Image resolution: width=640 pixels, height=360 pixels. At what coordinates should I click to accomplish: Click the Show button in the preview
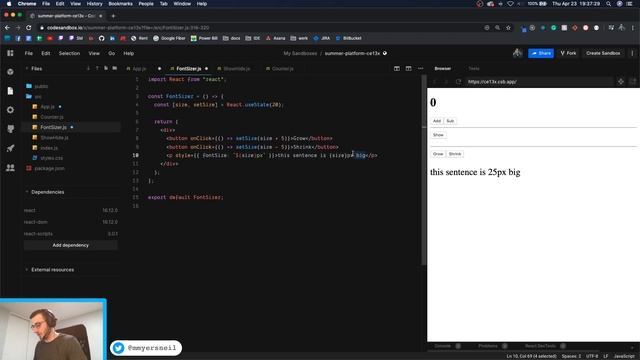click(x=438, y=135)
